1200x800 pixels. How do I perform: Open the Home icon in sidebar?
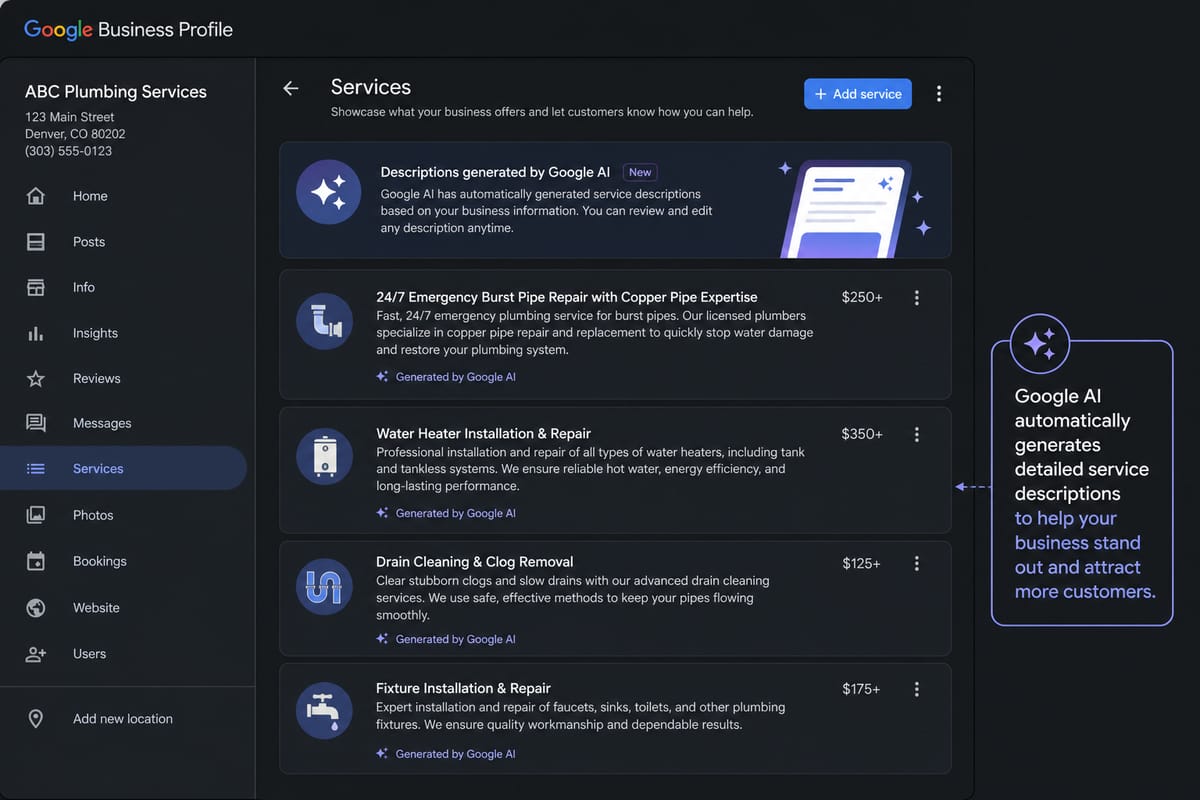coord(36,196)
